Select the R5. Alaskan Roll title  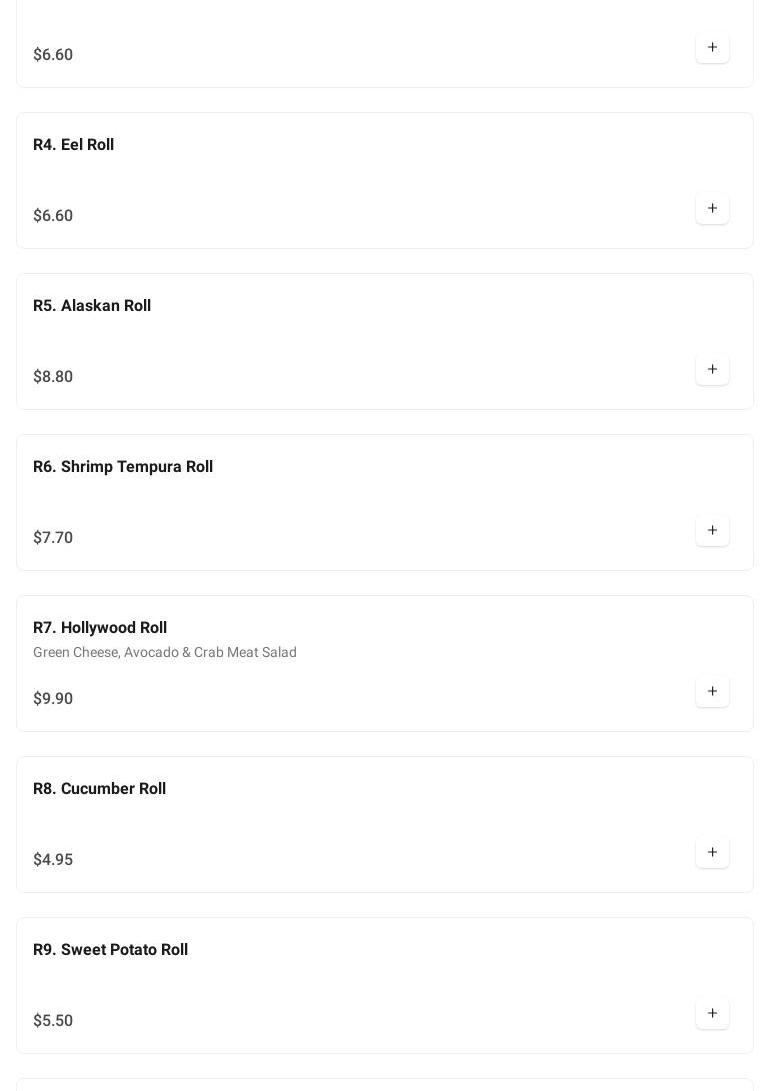click(x=92, y=306)
